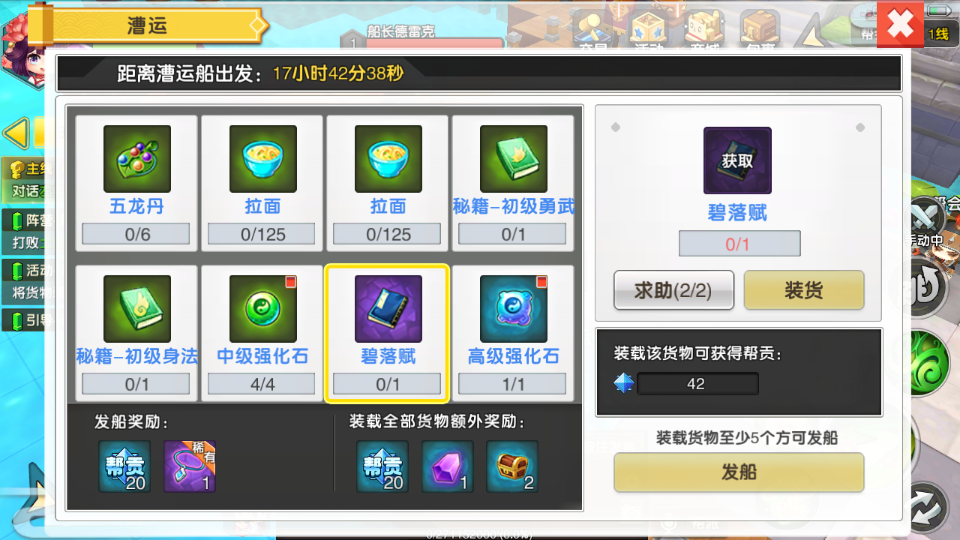Select the 高级强化石 cargo slot
Viewport: 960px width, 540px height.
(513, 333)
